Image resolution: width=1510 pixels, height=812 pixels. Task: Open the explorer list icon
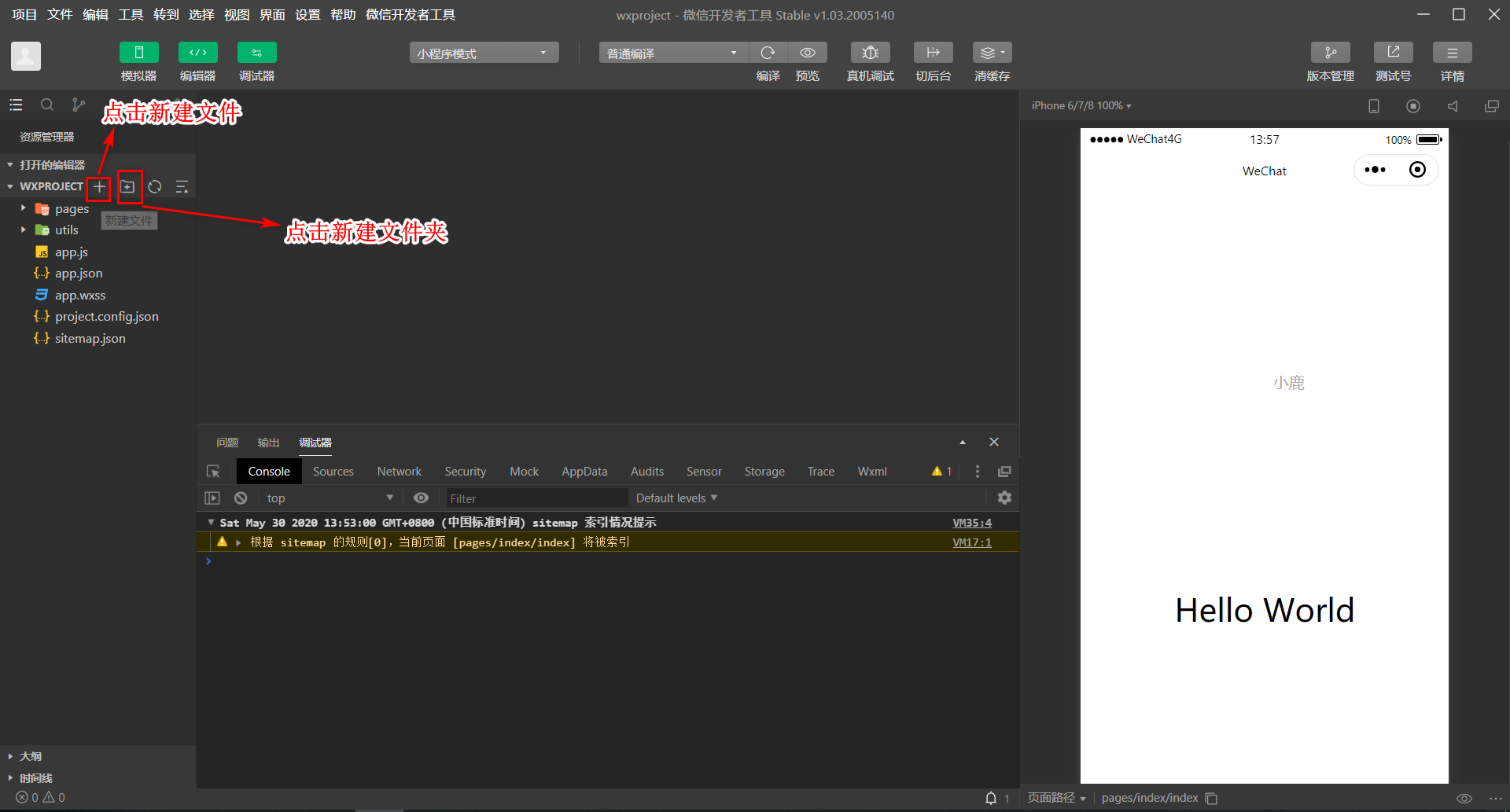point(16,105)
